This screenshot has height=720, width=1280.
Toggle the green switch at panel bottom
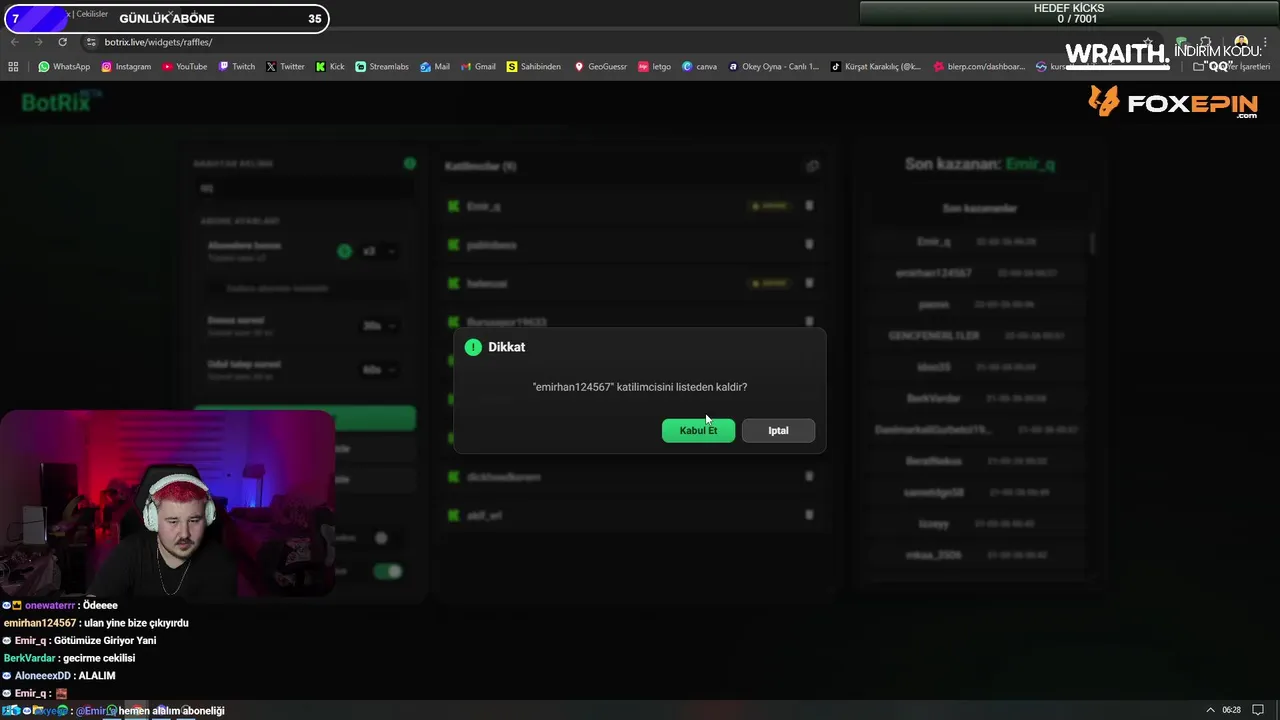click(387, 571)
